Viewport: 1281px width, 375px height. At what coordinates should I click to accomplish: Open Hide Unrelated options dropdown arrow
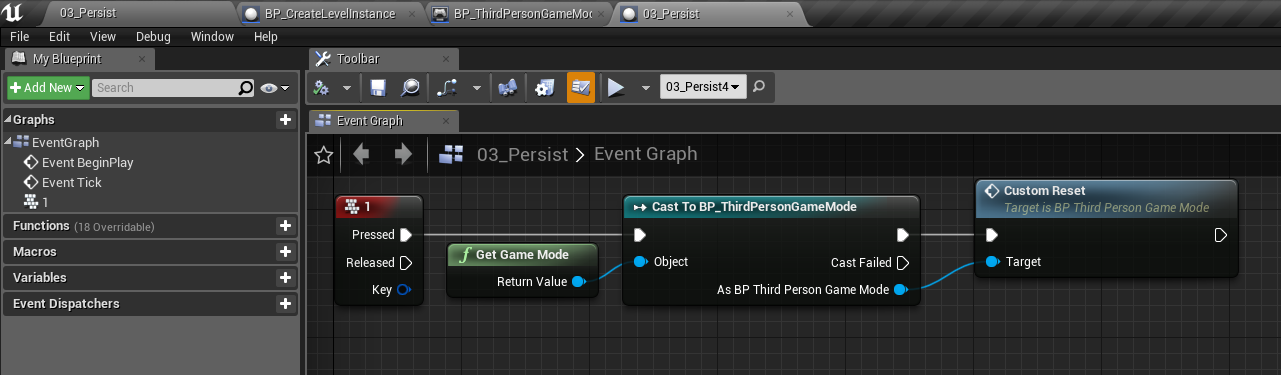pyautogui.click(x=476, y=87)
